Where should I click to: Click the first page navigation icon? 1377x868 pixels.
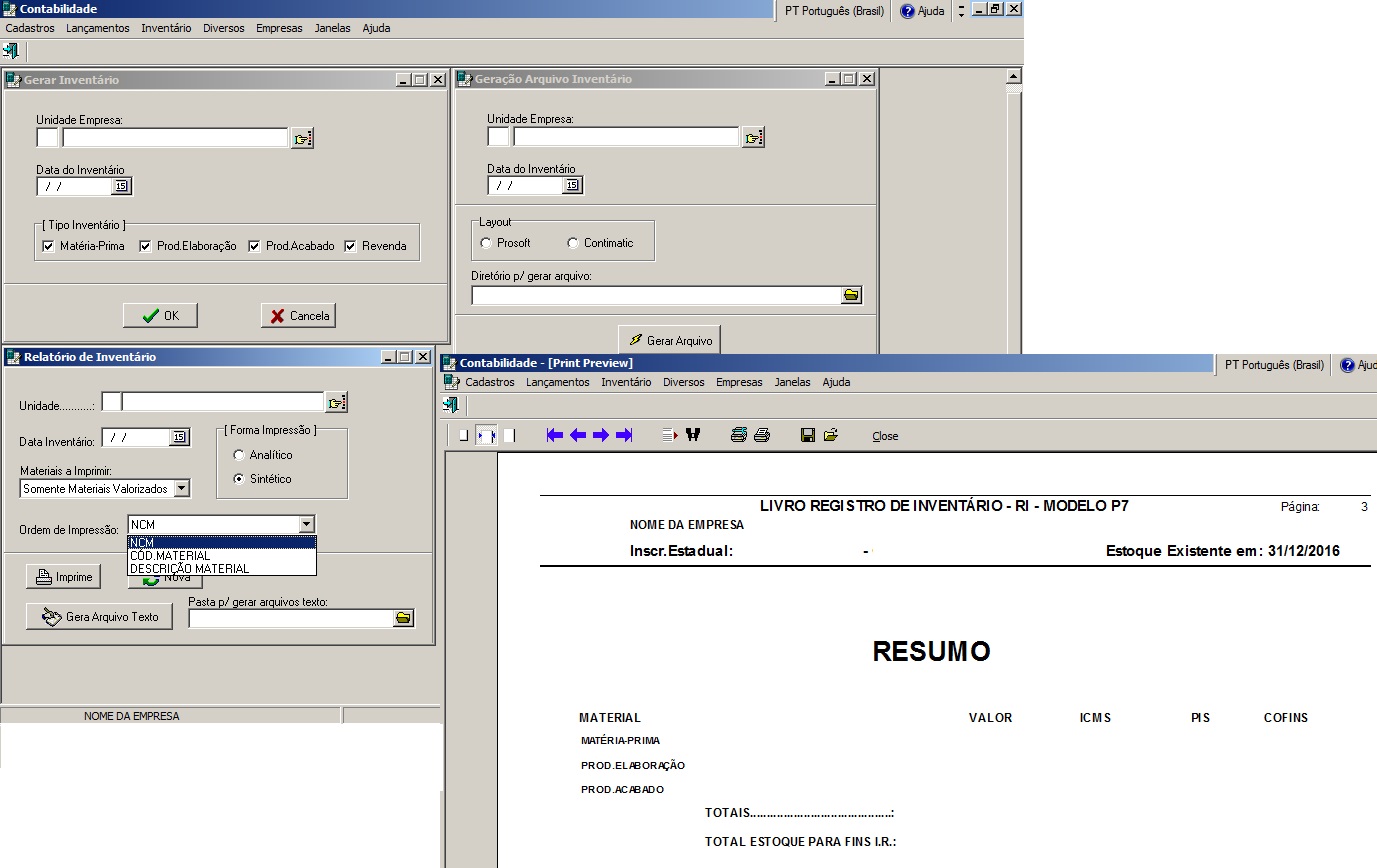(552, 434)
